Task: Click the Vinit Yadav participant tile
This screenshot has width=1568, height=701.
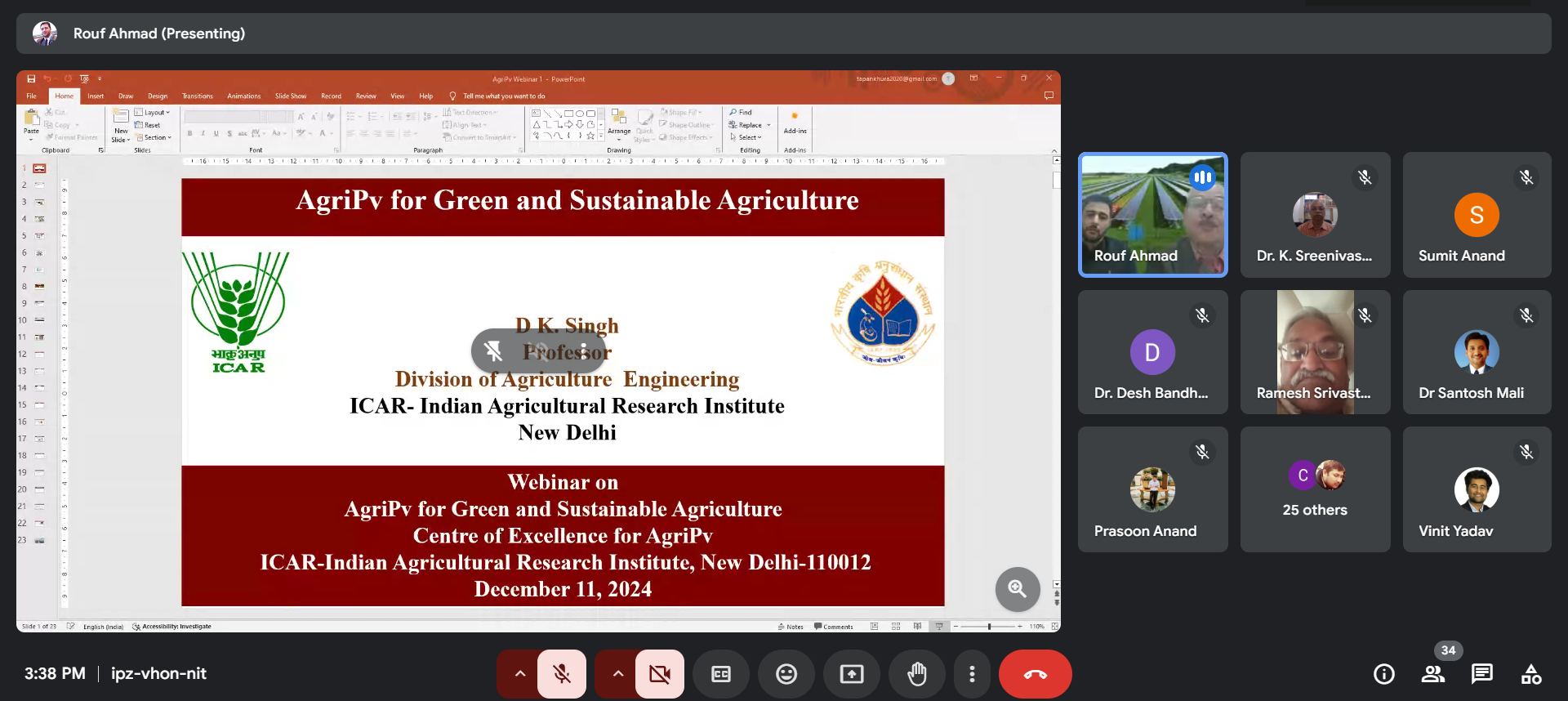Action: click(1477, 489)
